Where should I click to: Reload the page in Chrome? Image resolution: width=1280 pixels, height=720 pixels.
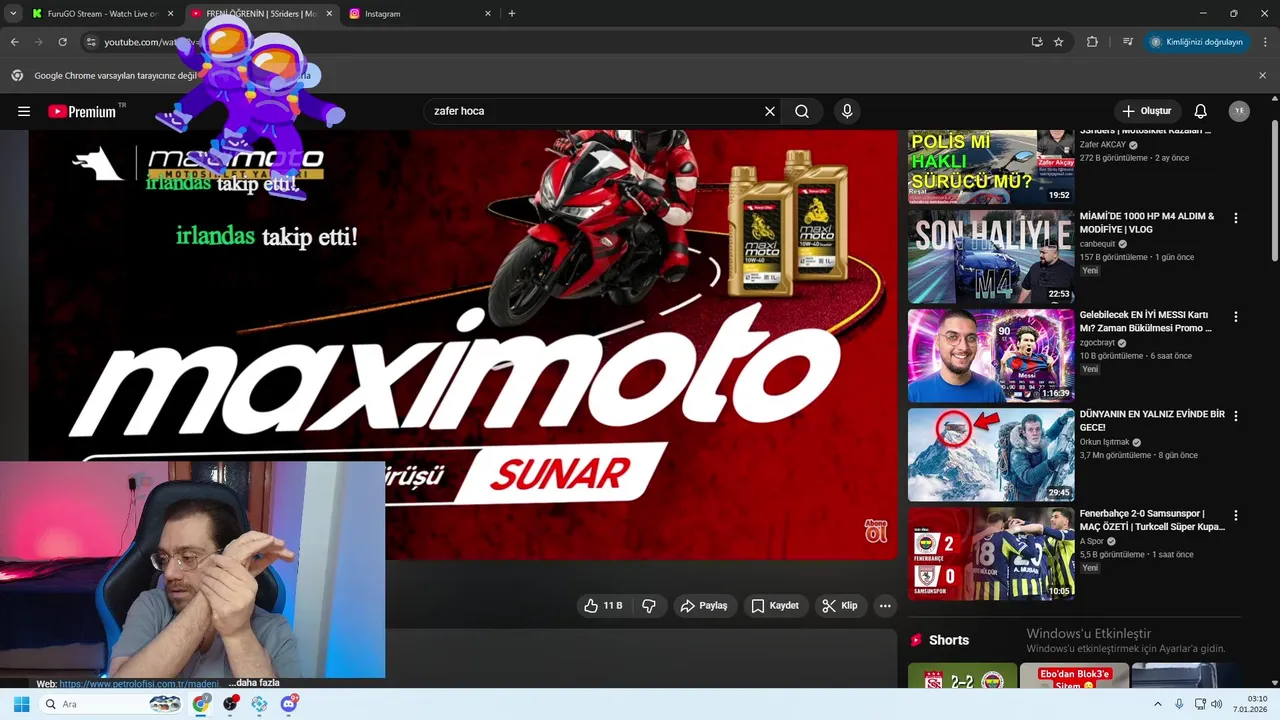pos(62,42)
